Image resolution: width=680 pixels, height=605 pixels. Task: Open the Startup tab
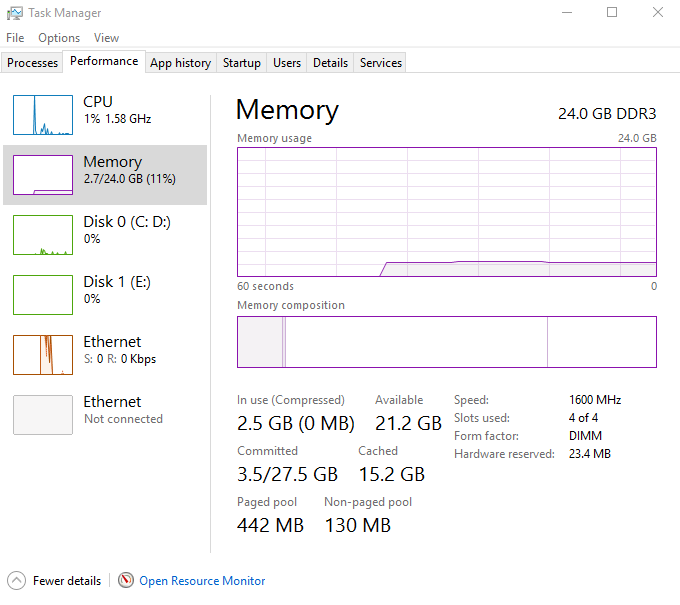point(242,63)
